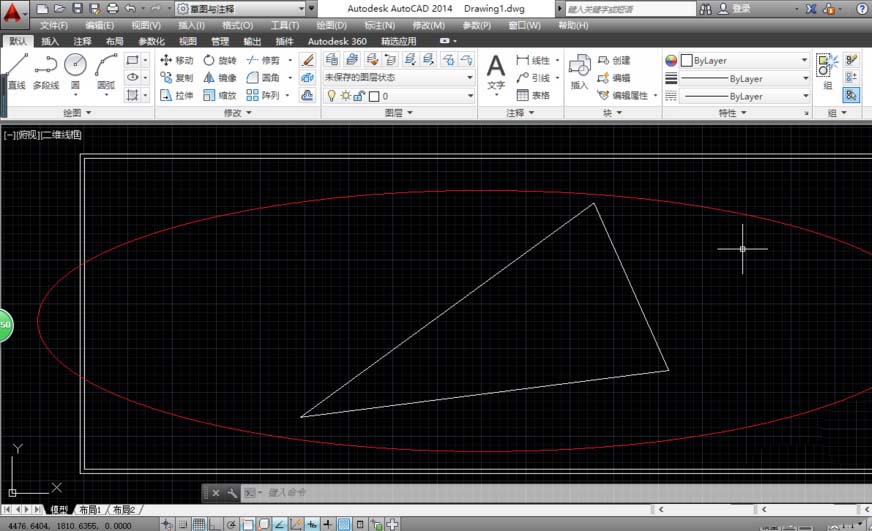This screenshot has width=872, height=531.
Task: Open the workspace dropdown 草图与注释
Action: pos(241,8)
